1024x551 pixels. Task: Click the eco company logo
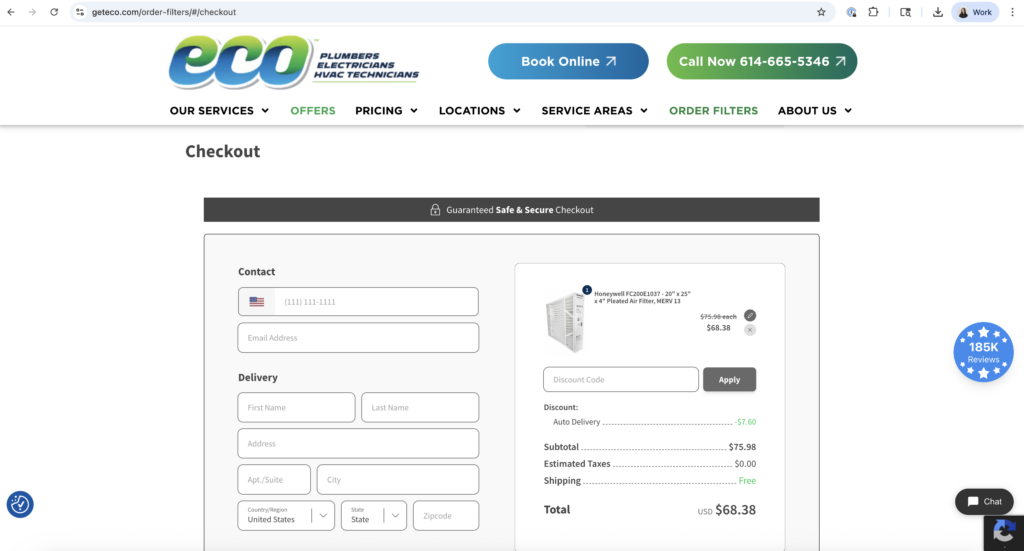[294, 62]
